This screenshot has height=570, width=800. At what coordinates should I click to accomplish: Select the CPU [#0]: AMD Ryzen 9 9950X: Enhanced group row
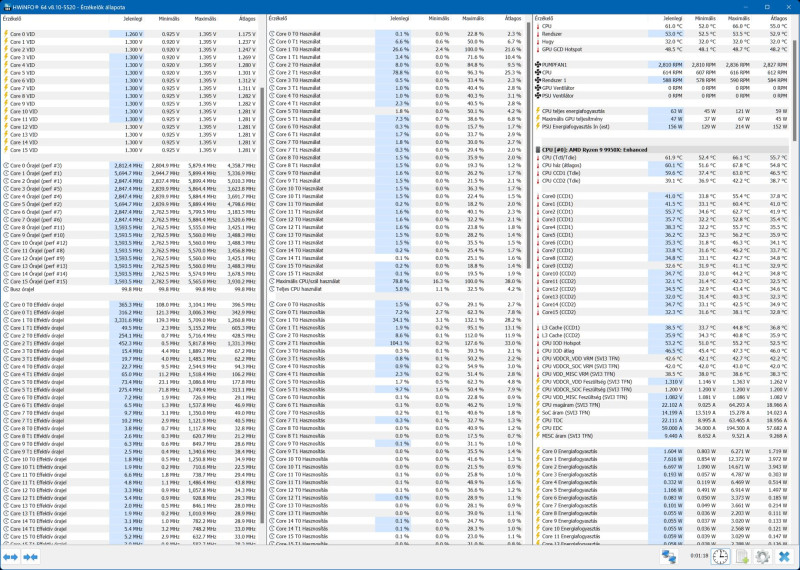point(661,150)
